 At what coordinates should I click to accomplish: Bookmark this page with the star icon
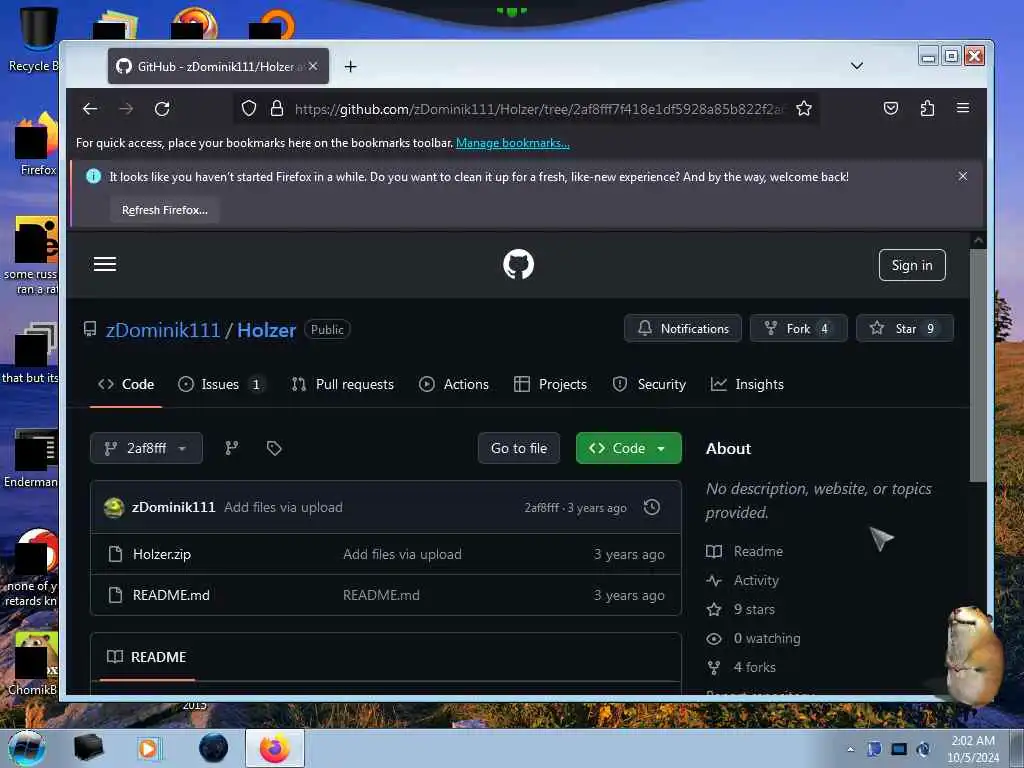[804, 108]
